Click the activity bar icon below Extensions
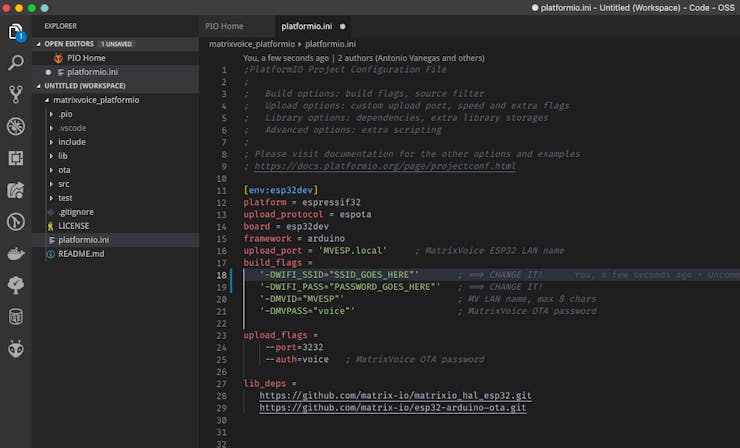Screen dimensions: 740x448 pos(16,190)
